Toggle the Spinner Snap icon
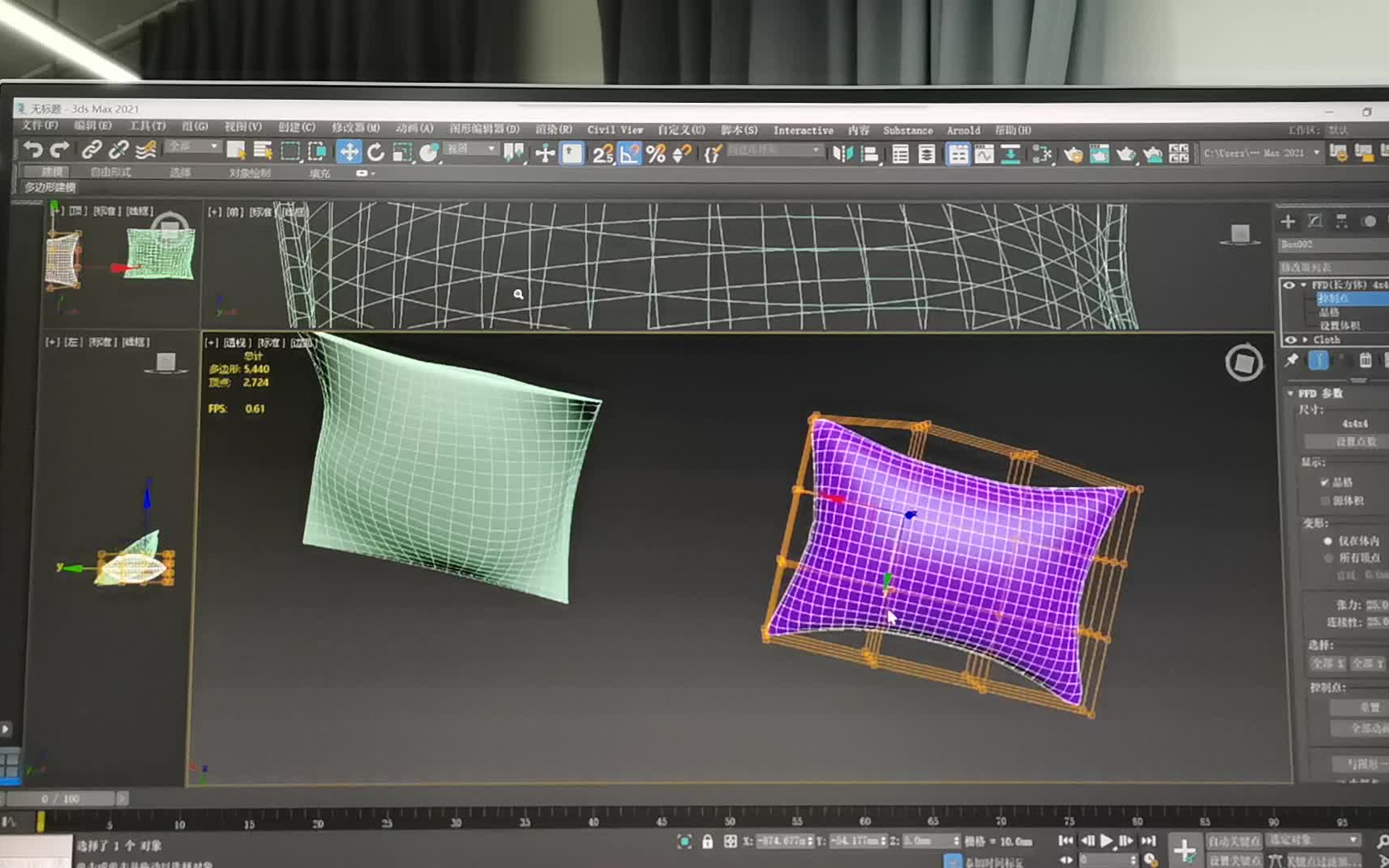This screenshot has height=868, width=1389. 682,154
